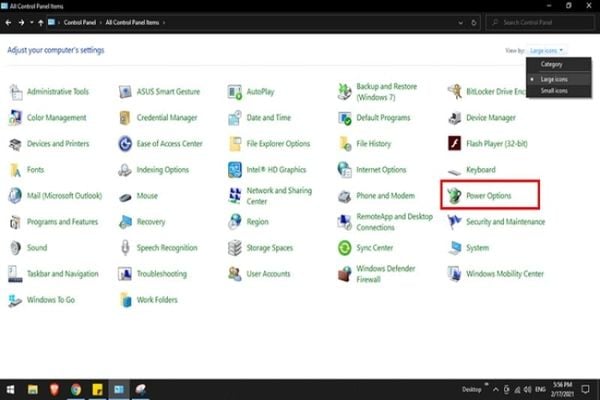The image size is (600, 400).
Task: Open the Date and Time icon
Action: point(235,118)
